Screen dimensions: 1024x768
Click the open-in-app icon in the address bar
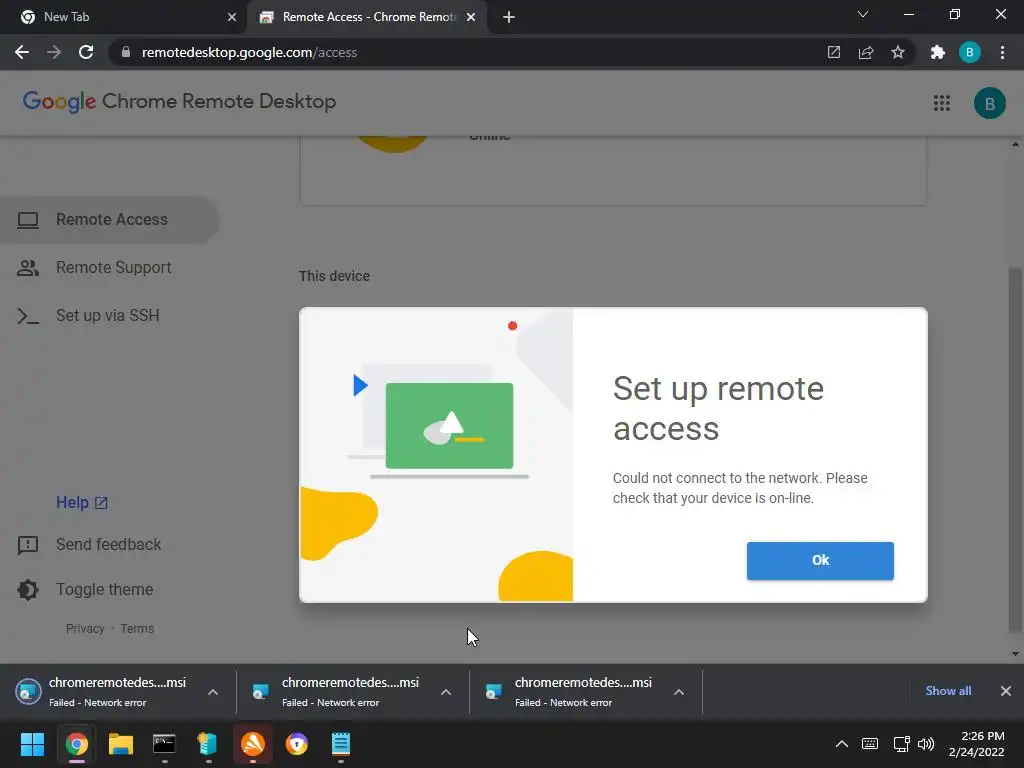point(833,52)
